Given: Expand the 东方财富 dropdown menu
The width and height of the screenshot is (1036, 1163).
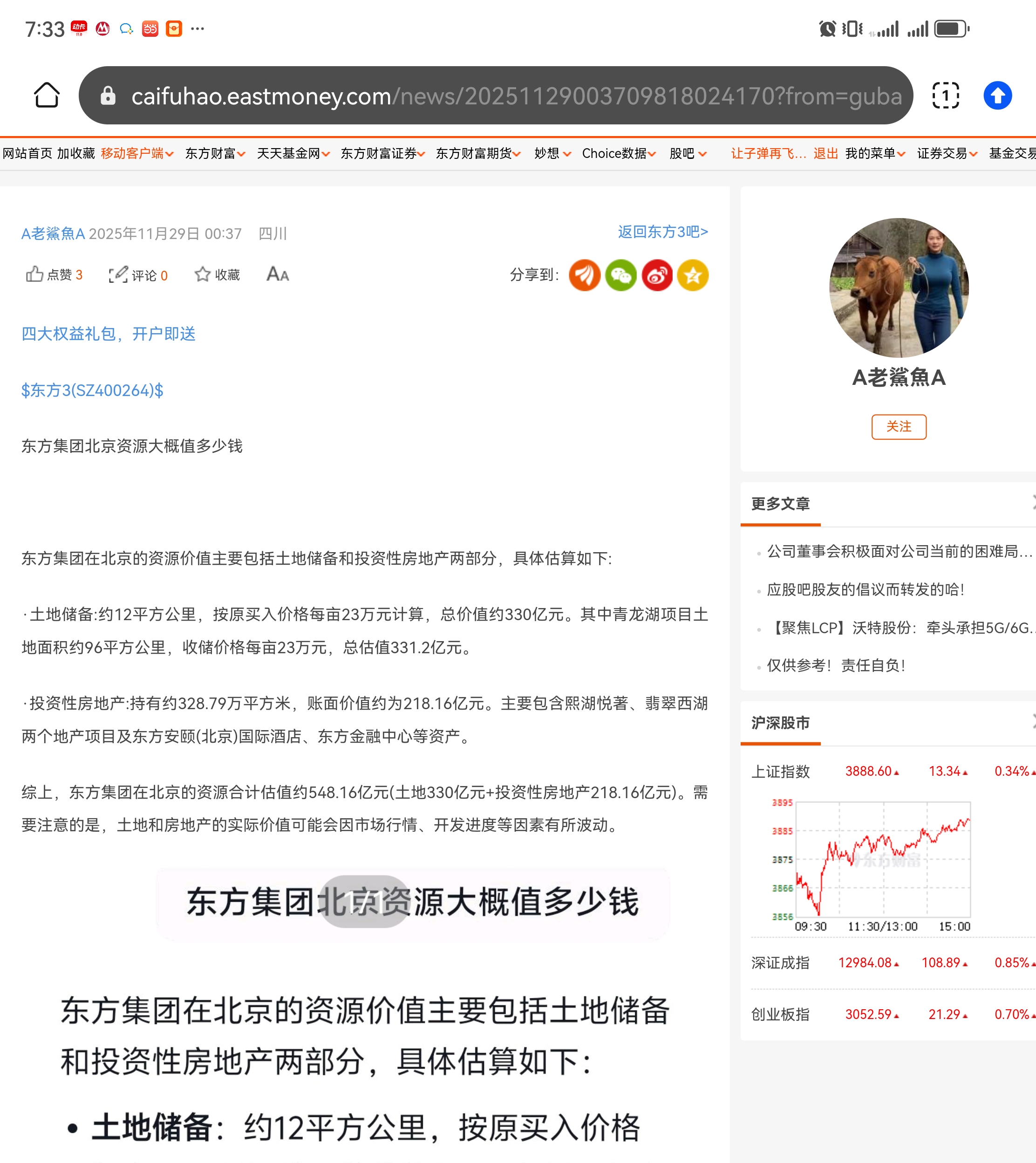Looking at the screenshot, I should click(215, 154).
